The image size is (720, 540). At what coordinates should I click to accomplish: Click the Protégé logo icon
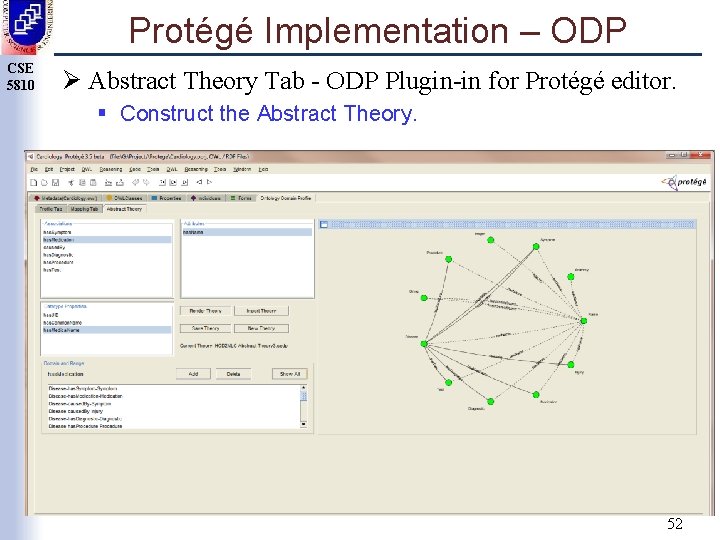tap(685, 182)
